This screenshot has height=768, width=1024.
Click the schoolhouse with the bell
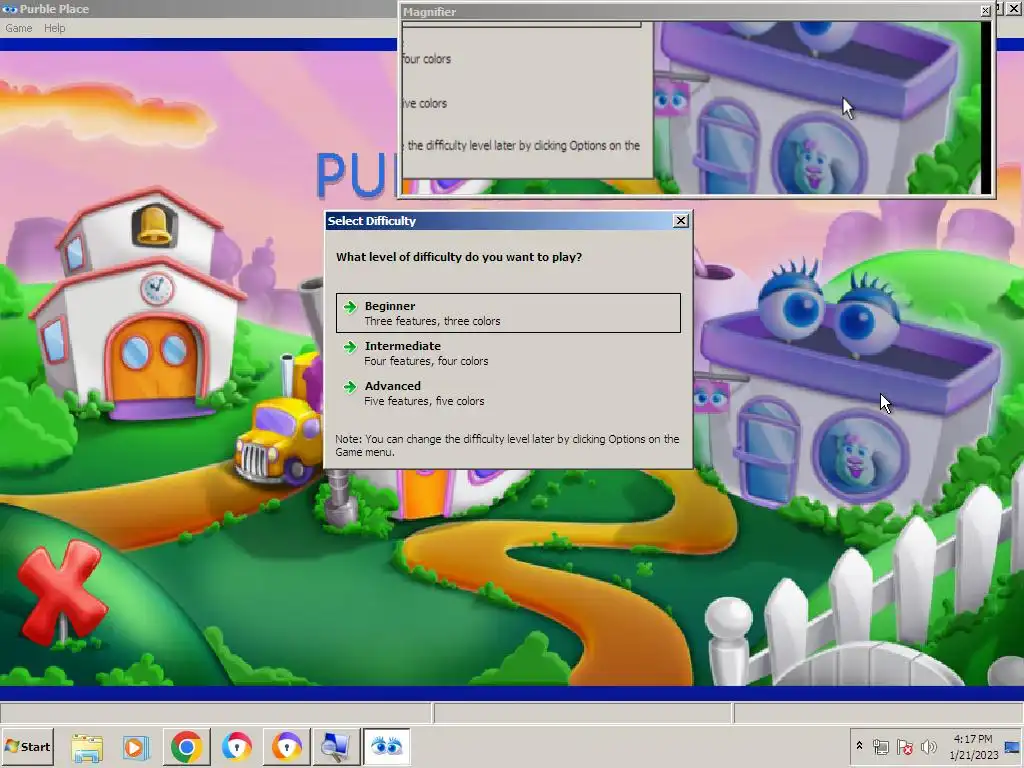[137, 304]
